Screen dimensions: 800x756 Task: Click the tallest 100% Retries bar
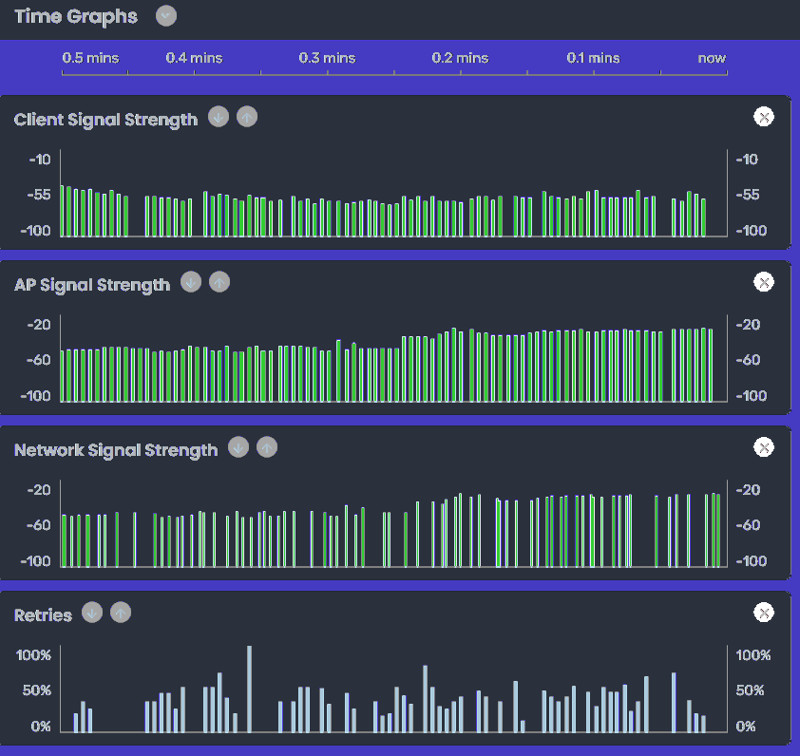click(249, 689)
